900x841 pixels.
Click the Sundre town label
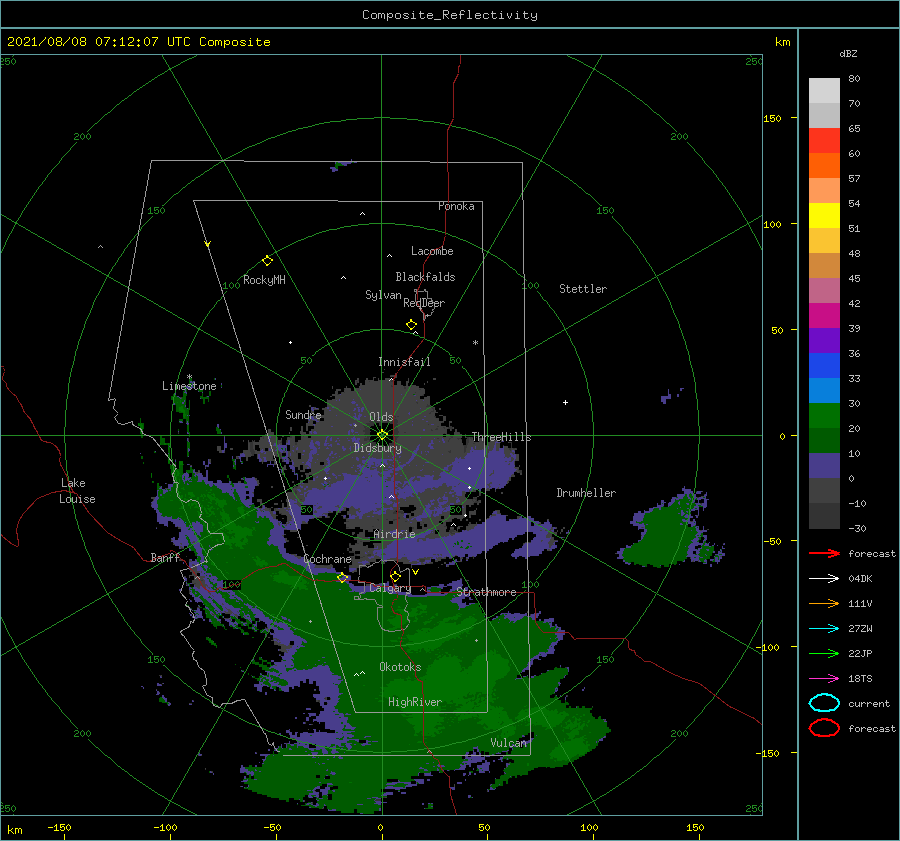coord(303,414)
